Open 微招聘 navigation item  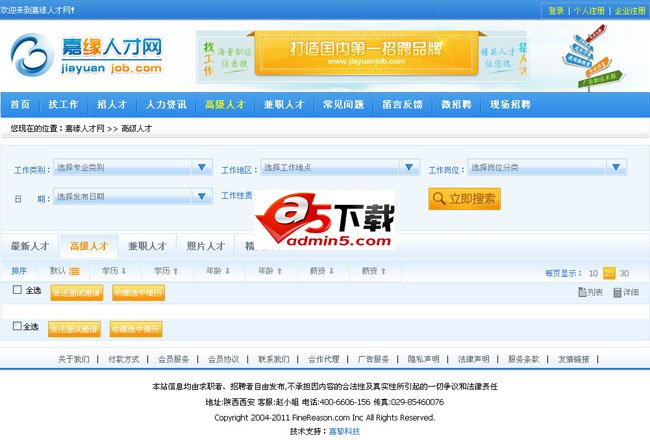coord(456,105)
